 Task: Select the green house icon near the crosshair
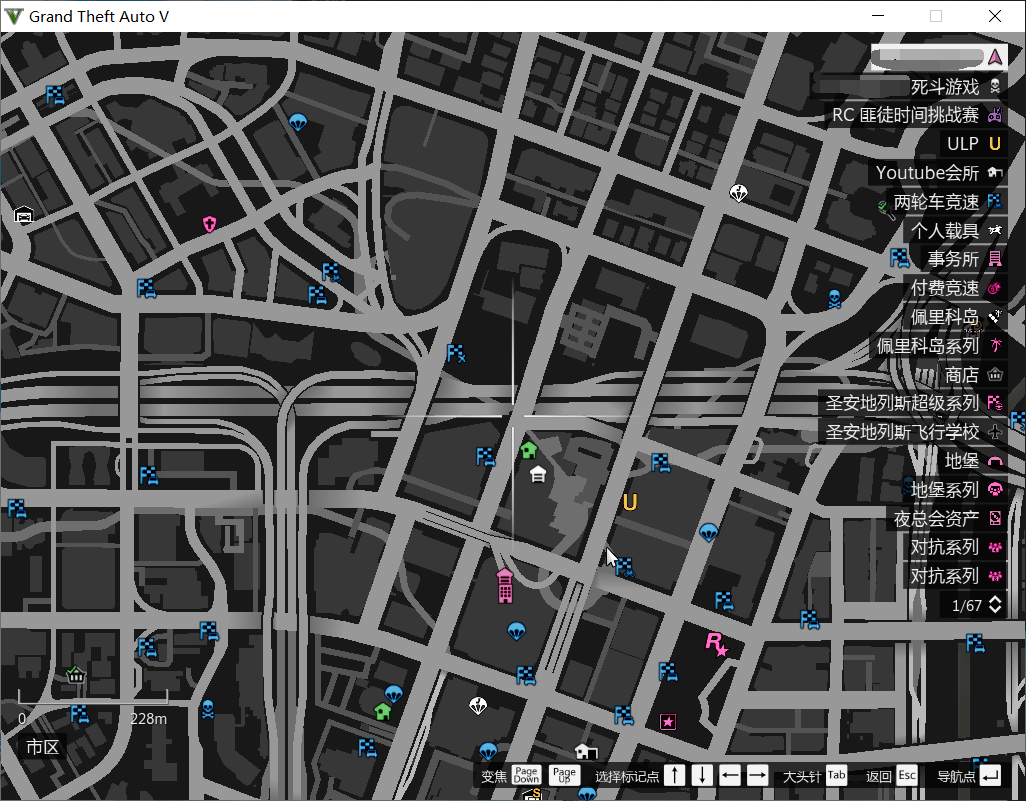click(529, 450)
